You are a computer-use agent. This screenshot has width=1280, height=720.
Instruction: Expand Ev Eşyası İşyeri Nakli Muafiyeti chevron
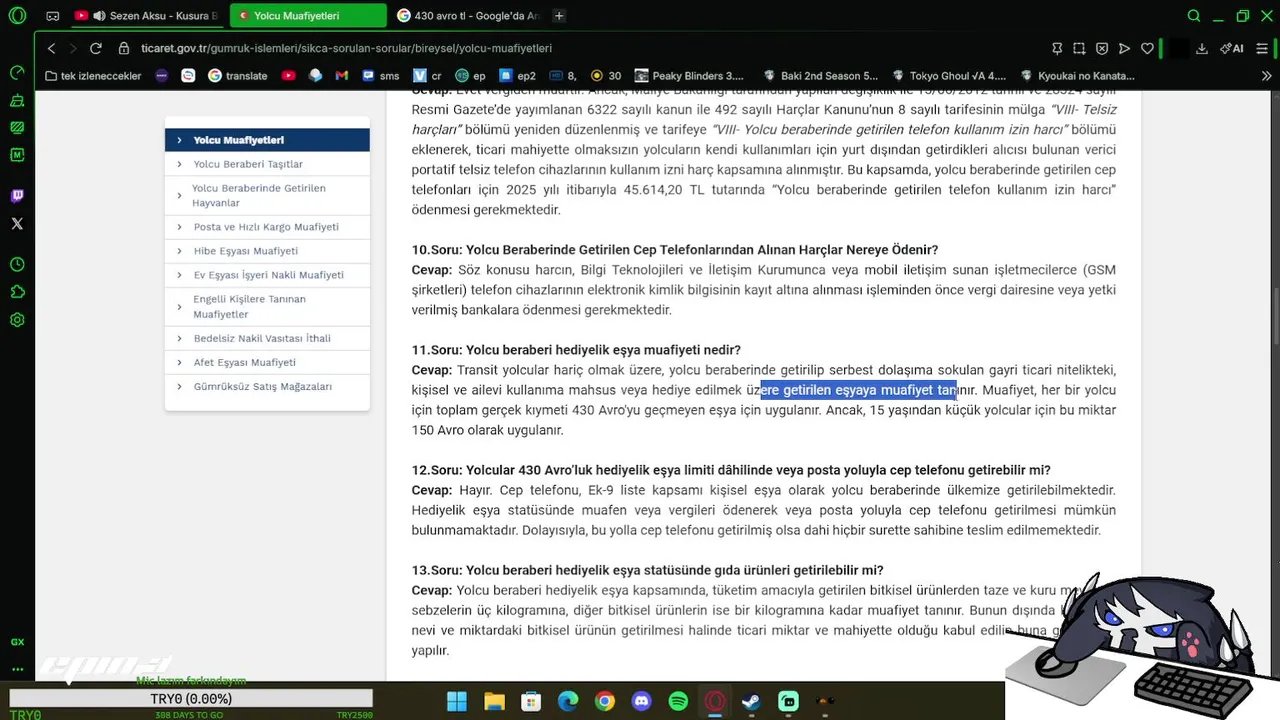[x=179, y=275]
